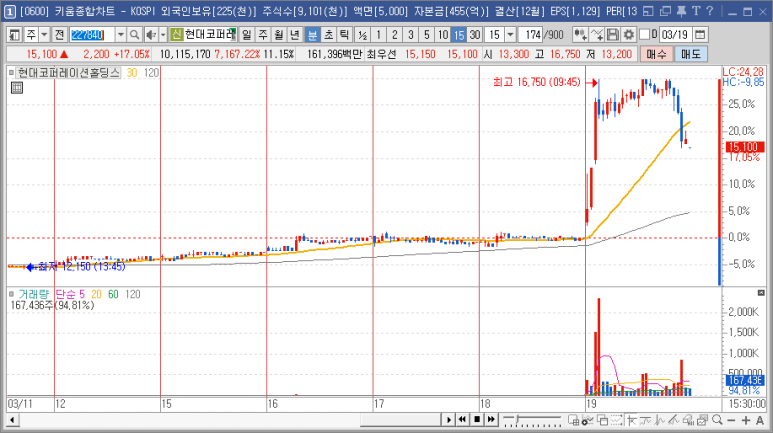Click the add line indicator icon
The image size is (773, 433).
tap(597, 35)
